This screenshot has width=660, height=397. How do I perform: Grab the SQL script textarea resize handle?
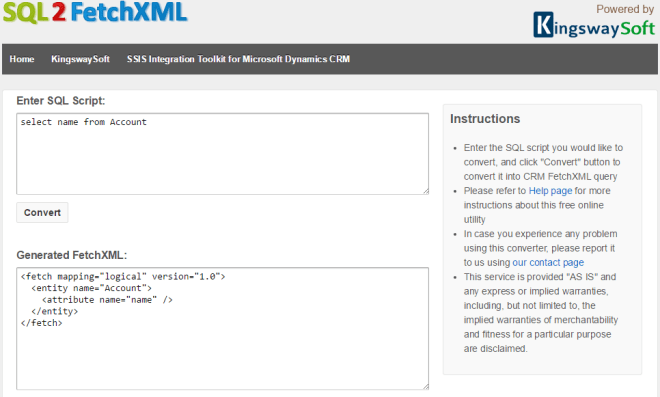click(x=426, y=191)
